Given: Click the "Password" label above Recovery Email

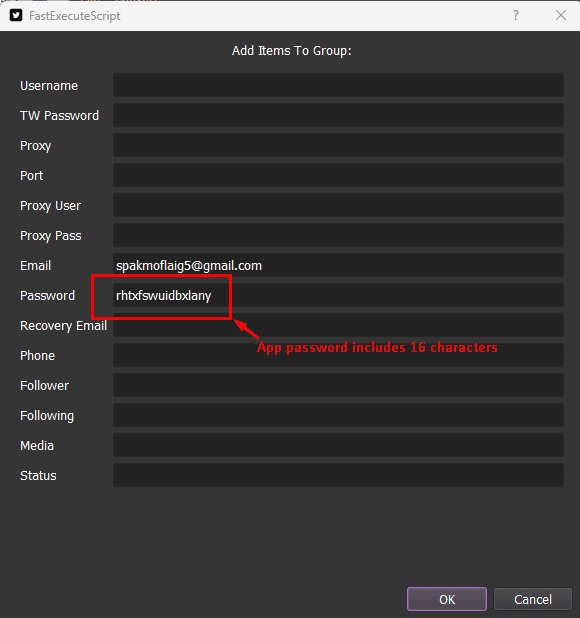Looking at the screenshot, I should tap(47, 296).
